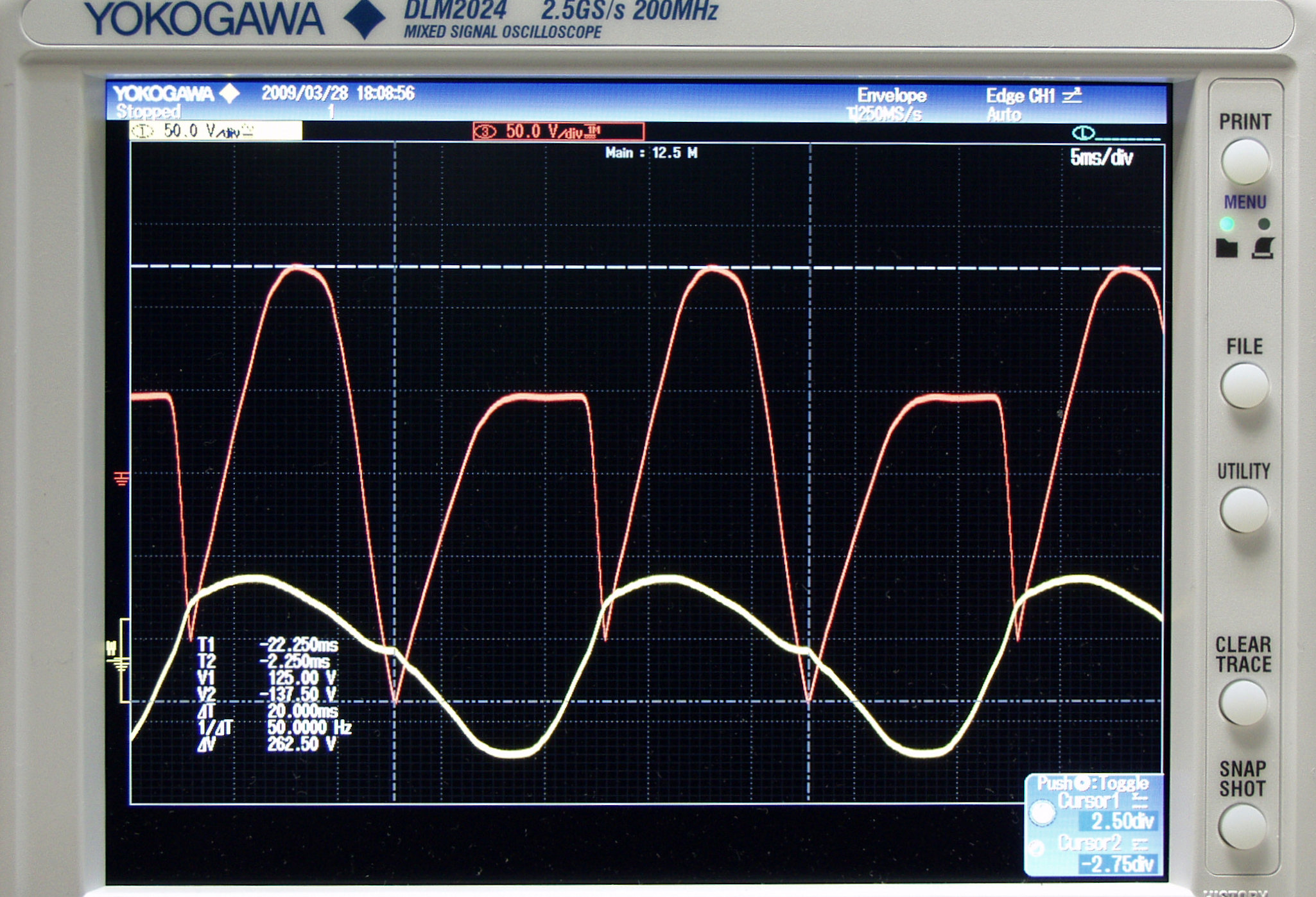Click the circled 3 channel indicator
1316x897 pixels.
click(485, 132)
